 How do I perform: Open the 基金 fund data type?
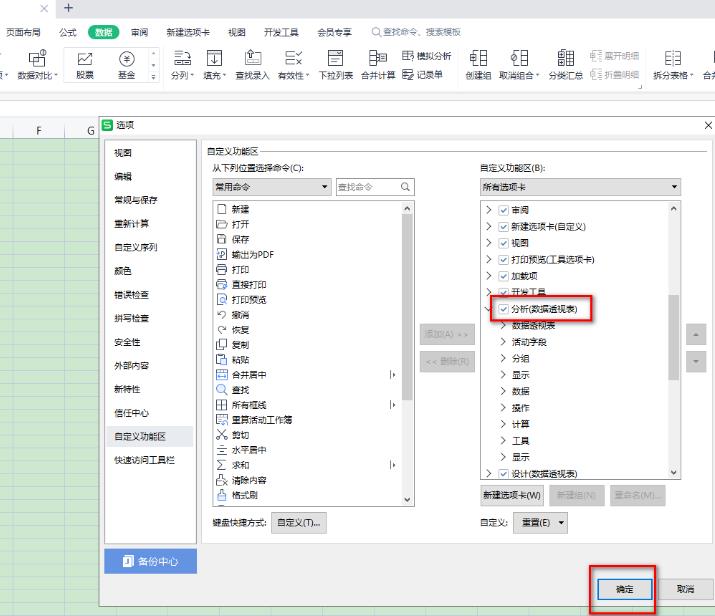127,64
